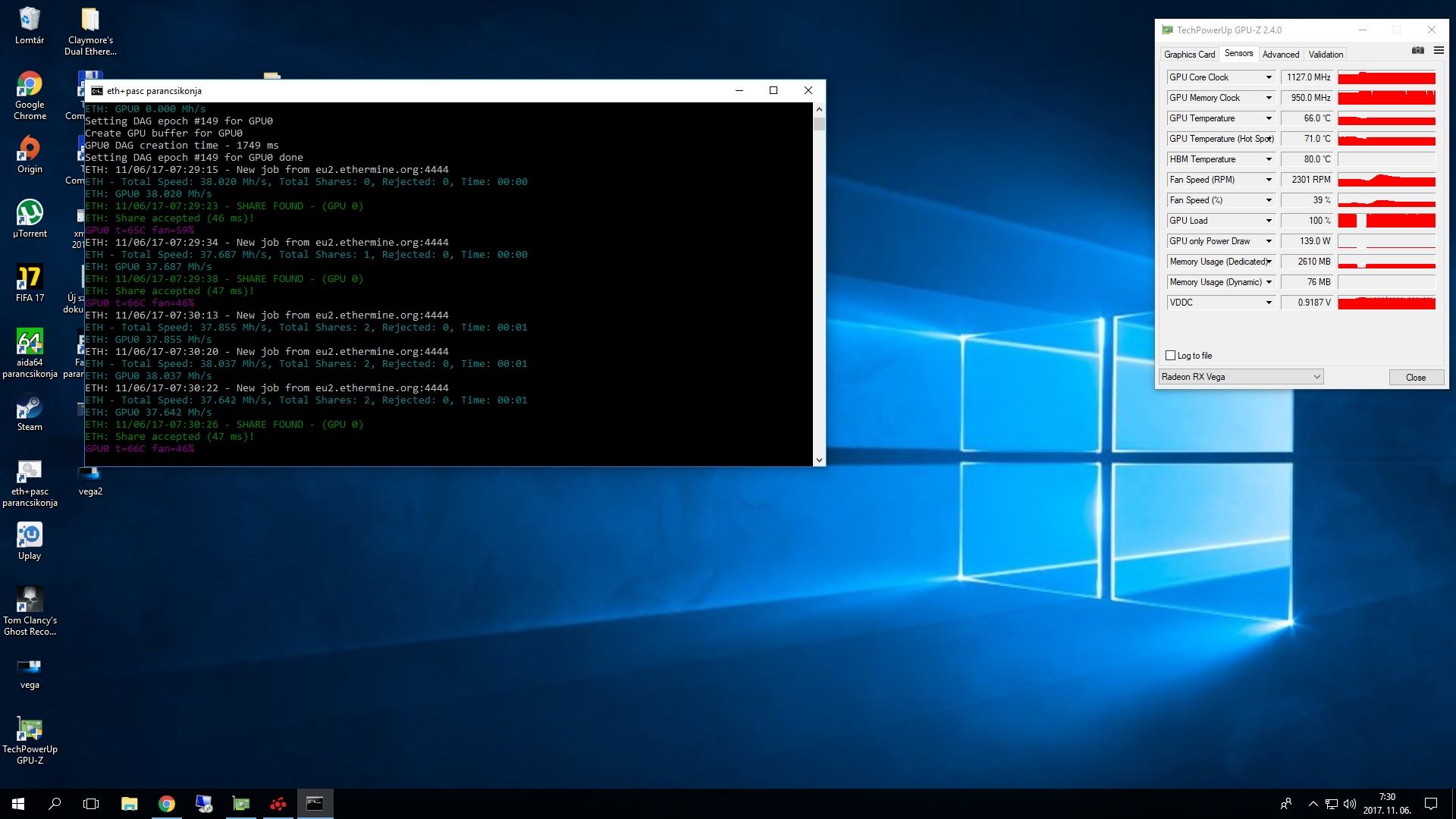Expand the HBM Temperature sensor dropdown
Image resolution: width=1456 pixels, height=819 pixels.
pyautogui.click(x=1269, y=159)
